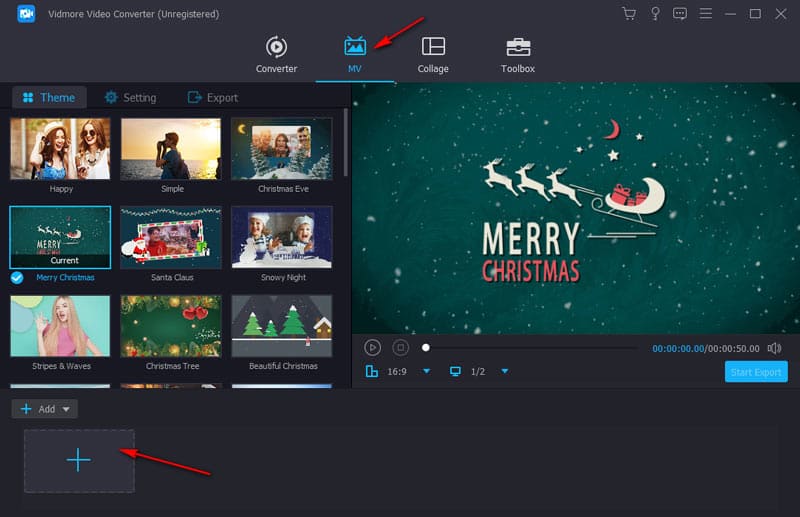800x517 pixels.
Task: Open the Setting tab in left panel
Action: [130, 97]
